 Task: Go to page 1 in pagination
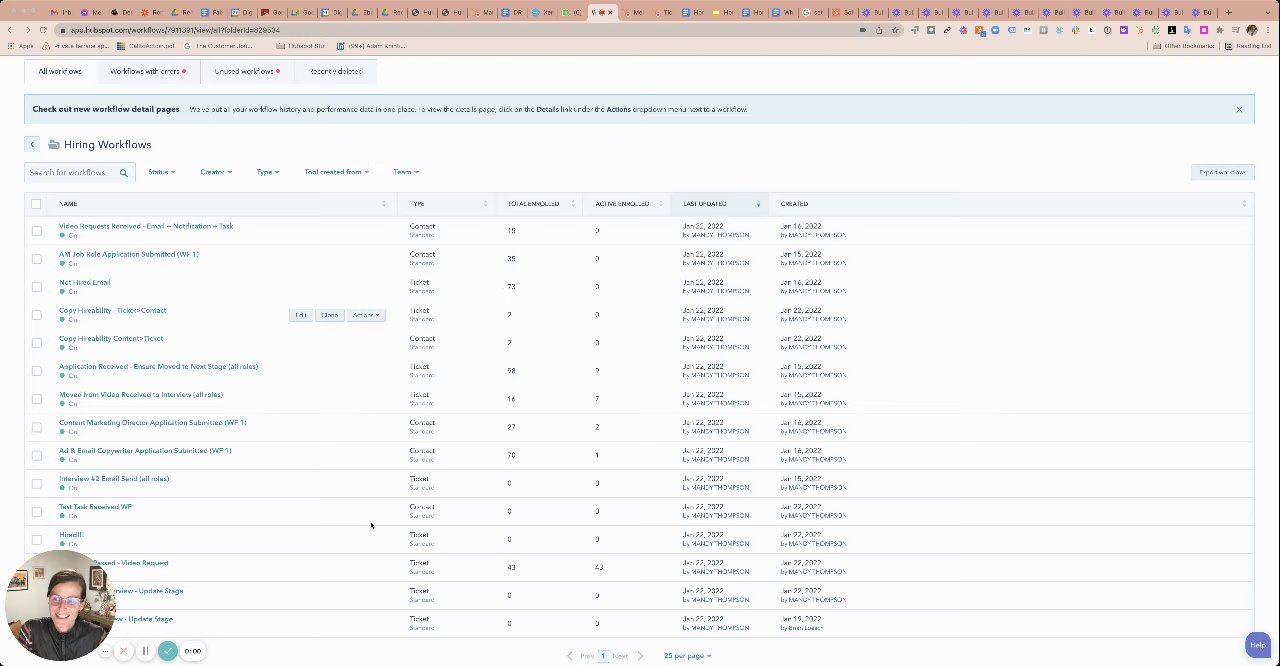click(x=603, y=656)
